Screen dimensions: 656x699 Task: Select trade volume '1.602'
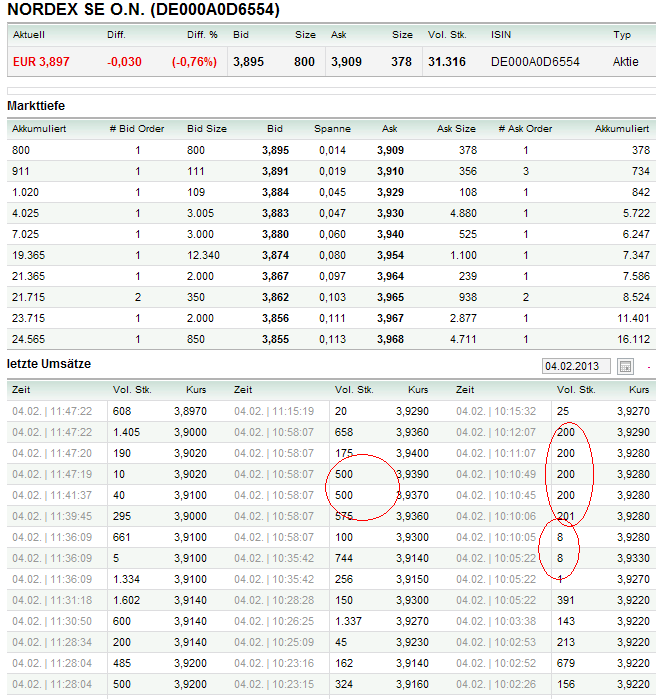click(126, 600)
